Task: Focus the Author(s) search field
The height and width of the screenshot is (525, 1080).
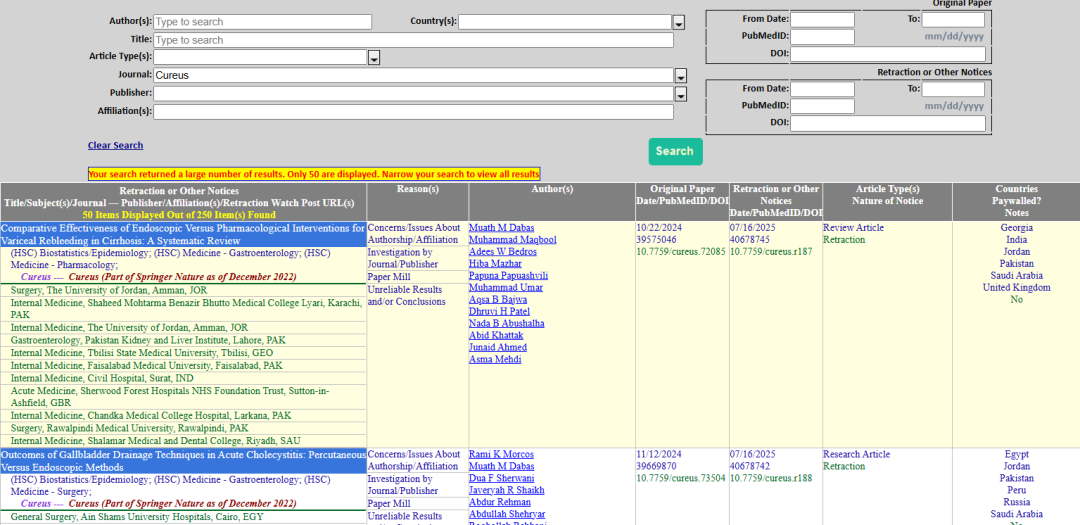Action: click(x=262, y=22)
